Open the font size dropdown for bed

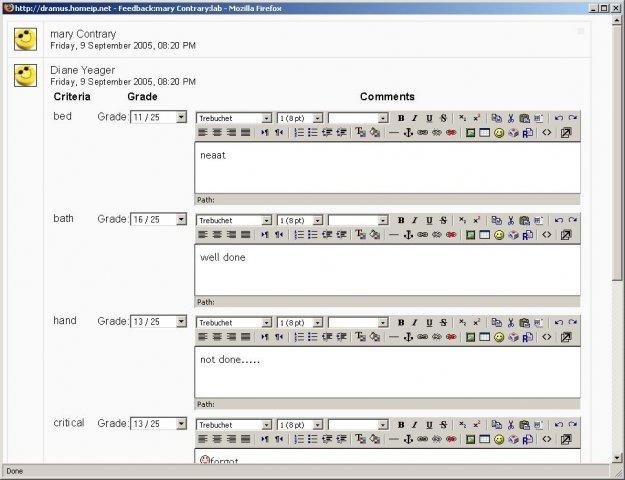[300, 118]
